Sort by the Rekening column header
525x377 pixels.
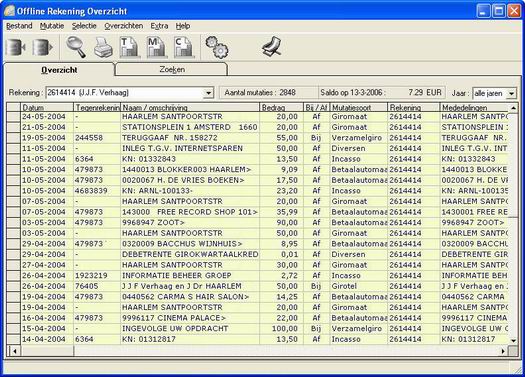[x=414, y=107]
